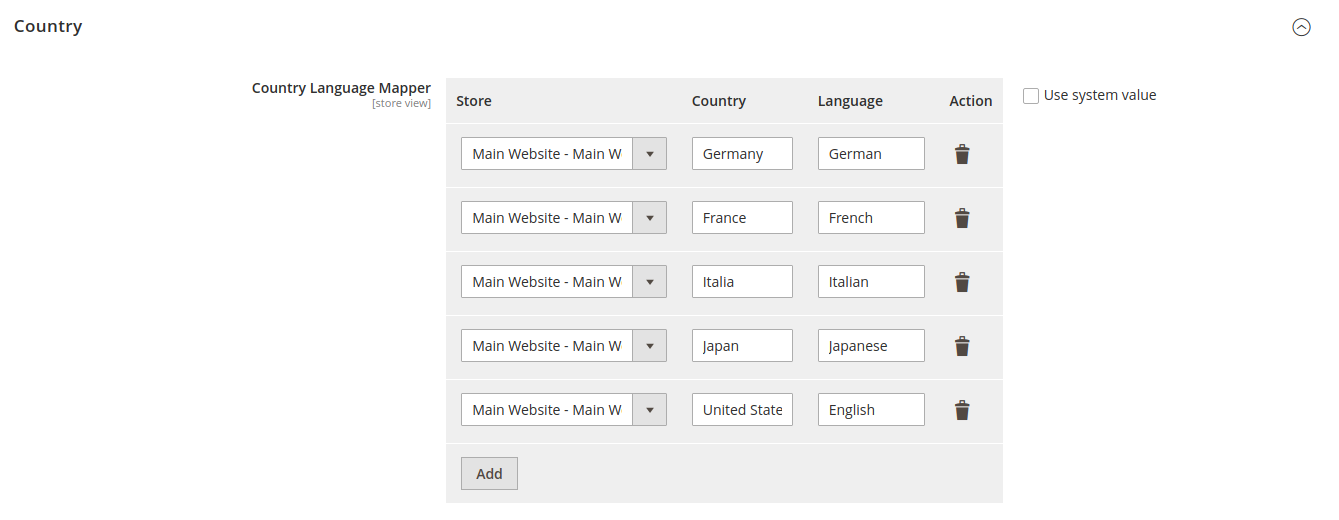This screenshot has height=520, width=1339.
Task: Focus the German language field
Action: point(870,154)
